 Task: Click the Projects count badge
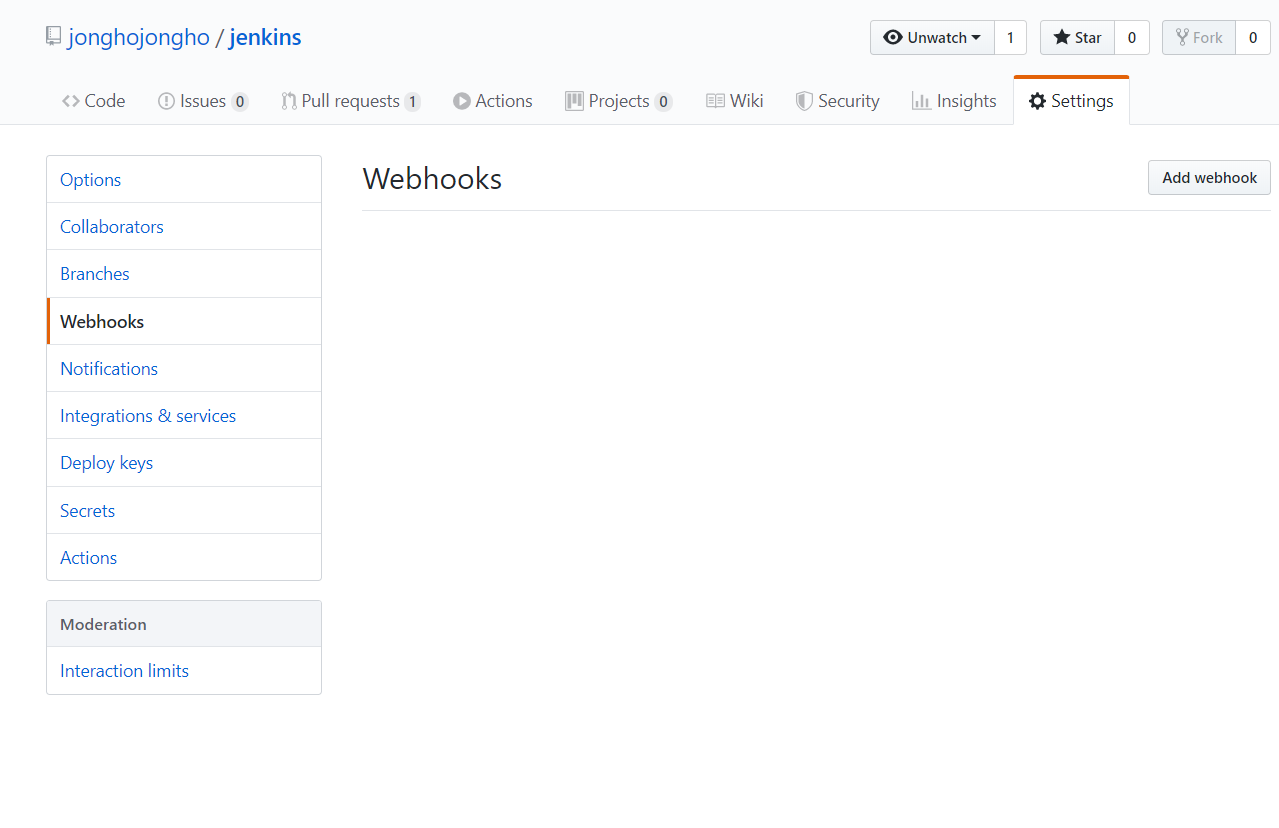(664, 101)
